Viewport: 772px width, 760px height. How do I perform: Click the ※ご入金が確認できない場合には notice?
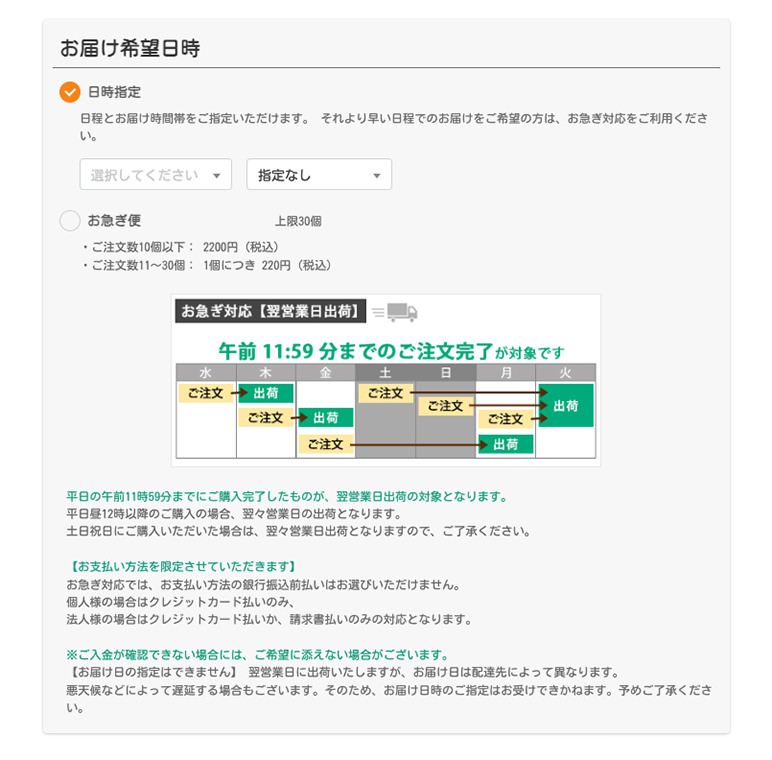(x=258, y=655)
